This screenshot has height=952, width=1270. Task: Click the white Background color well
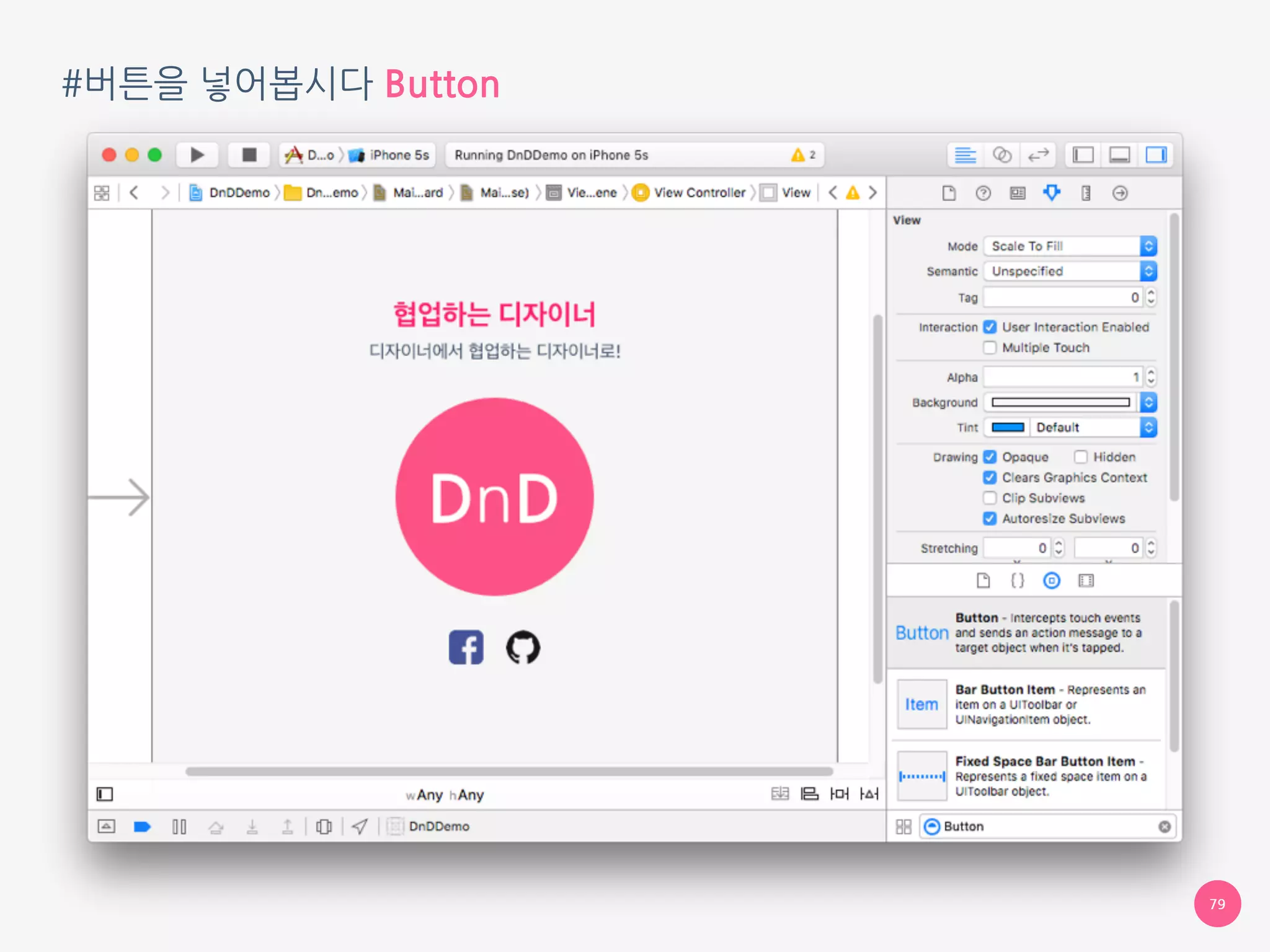point(1061,402)
